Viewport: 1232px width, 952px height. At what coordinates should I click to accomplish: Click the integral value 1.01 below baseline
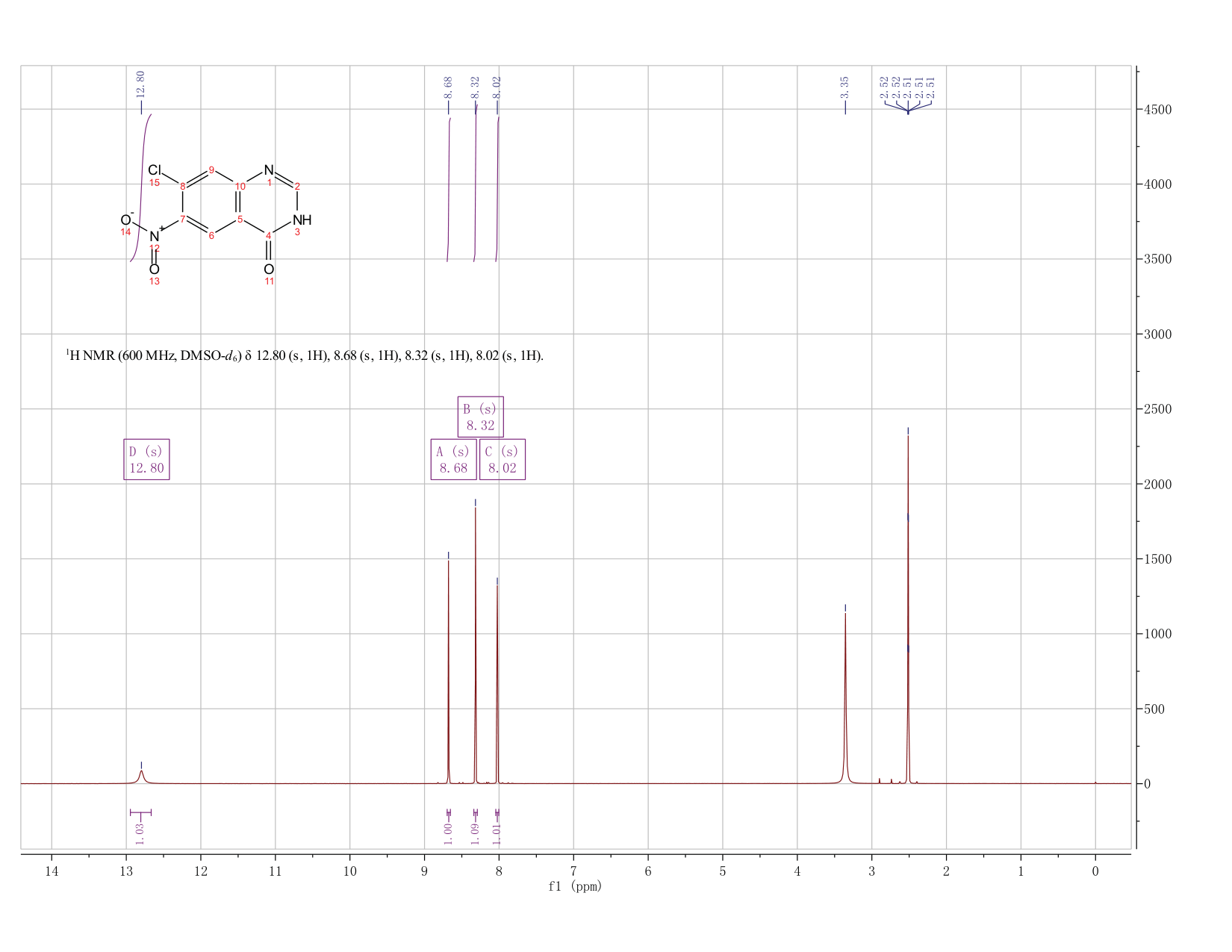coord(497,833)
